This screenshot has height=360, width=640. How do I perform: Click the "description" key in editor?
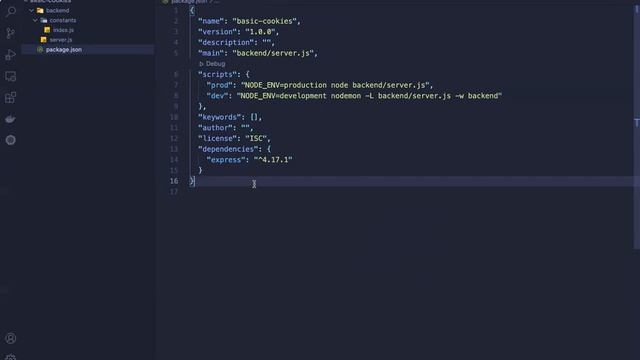226,42
